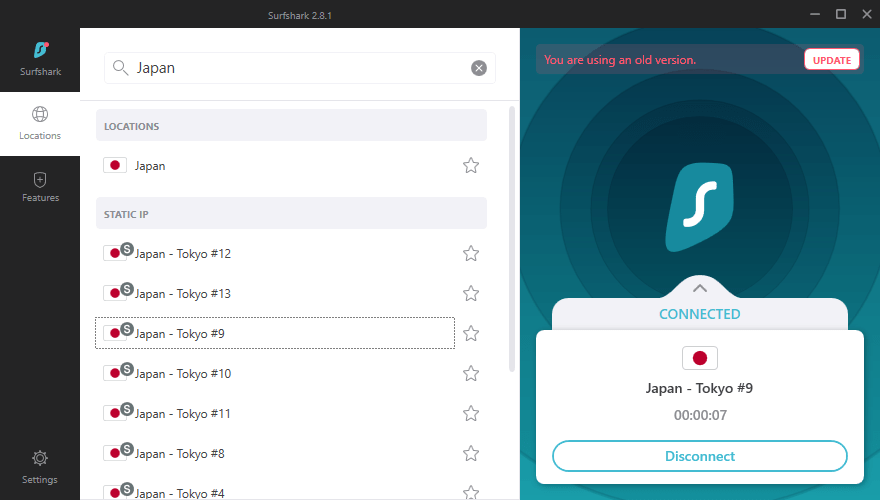The height and width of the screenshot is (500, 880).
Task: Click the search magnifier icon
Action: [120, 68]
